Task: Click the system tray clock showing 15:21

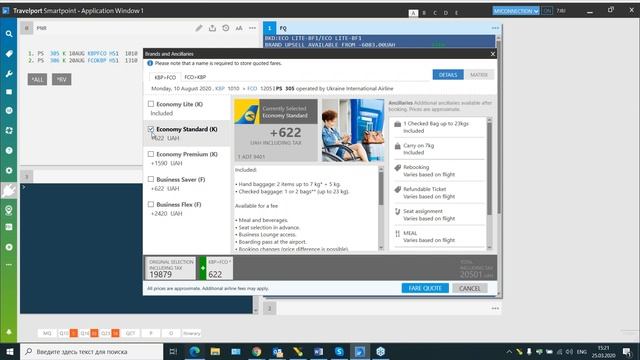Action: click(603, 351)
